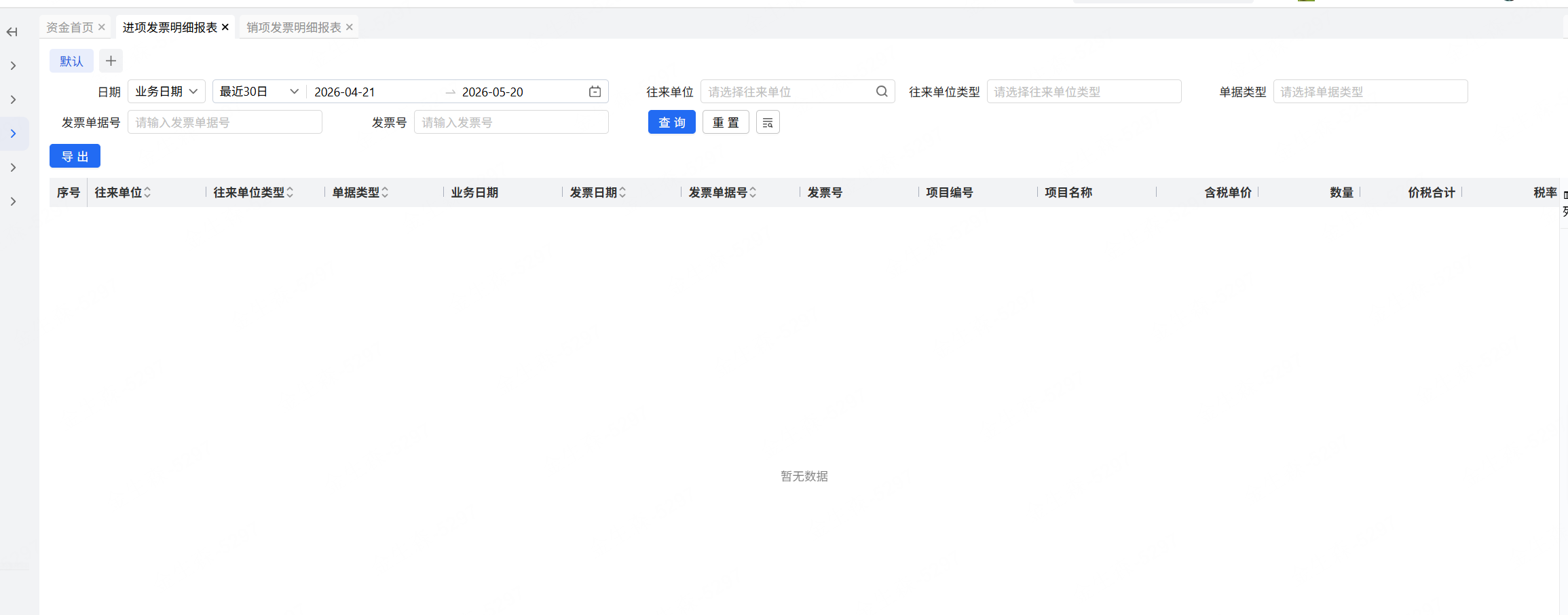Close the 销项发票明细报表 tab
Viewport: 1568px width, 615px height.
click(x=350, y=27)
